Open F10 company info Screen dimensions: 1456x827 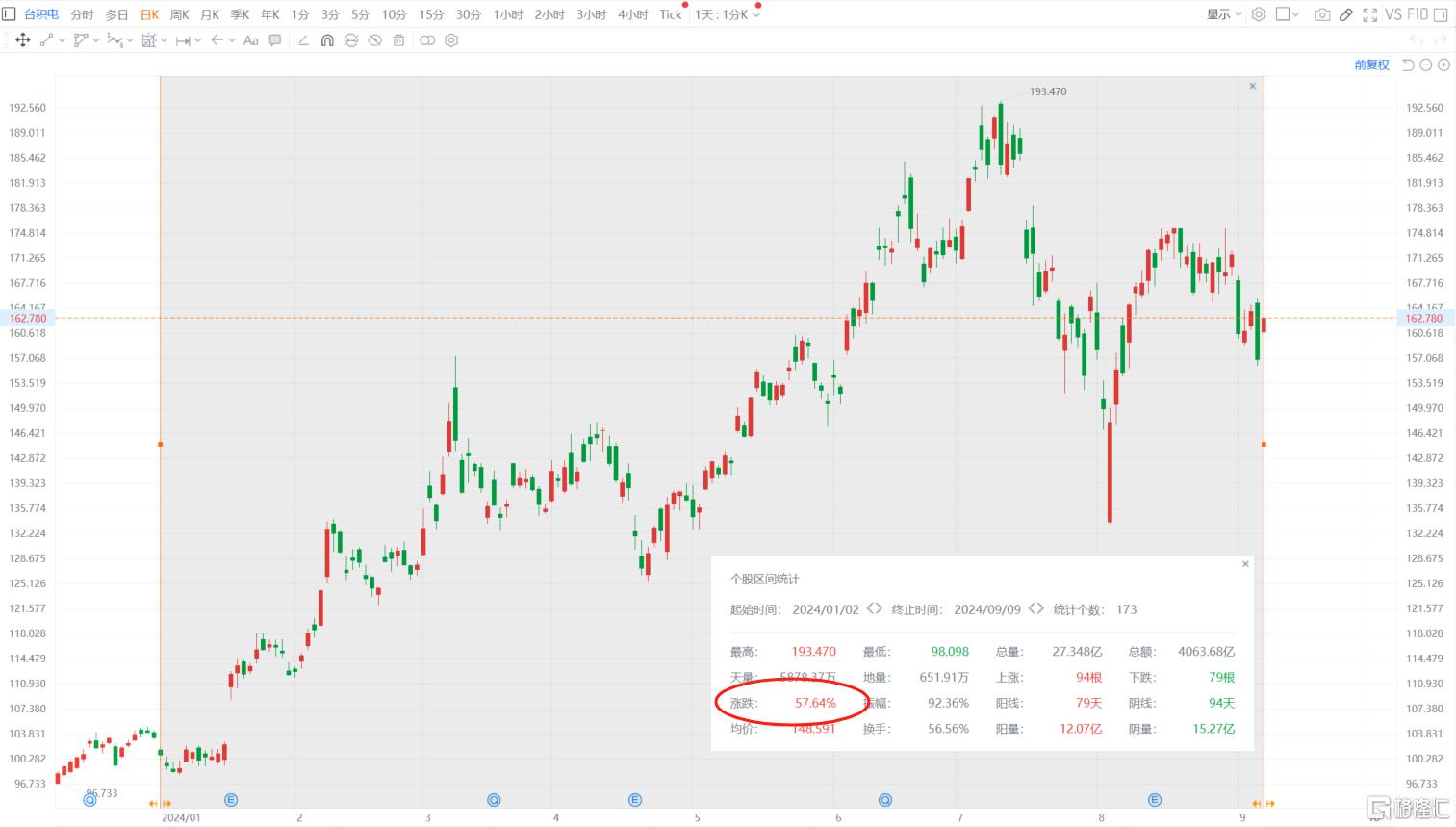click(x=1418, y=14)
